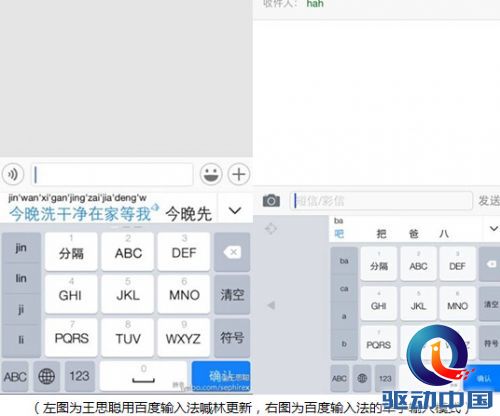500x416 pixels.
Task: Tap the space bar key on left keyboard
Action: tap(143, 376)
